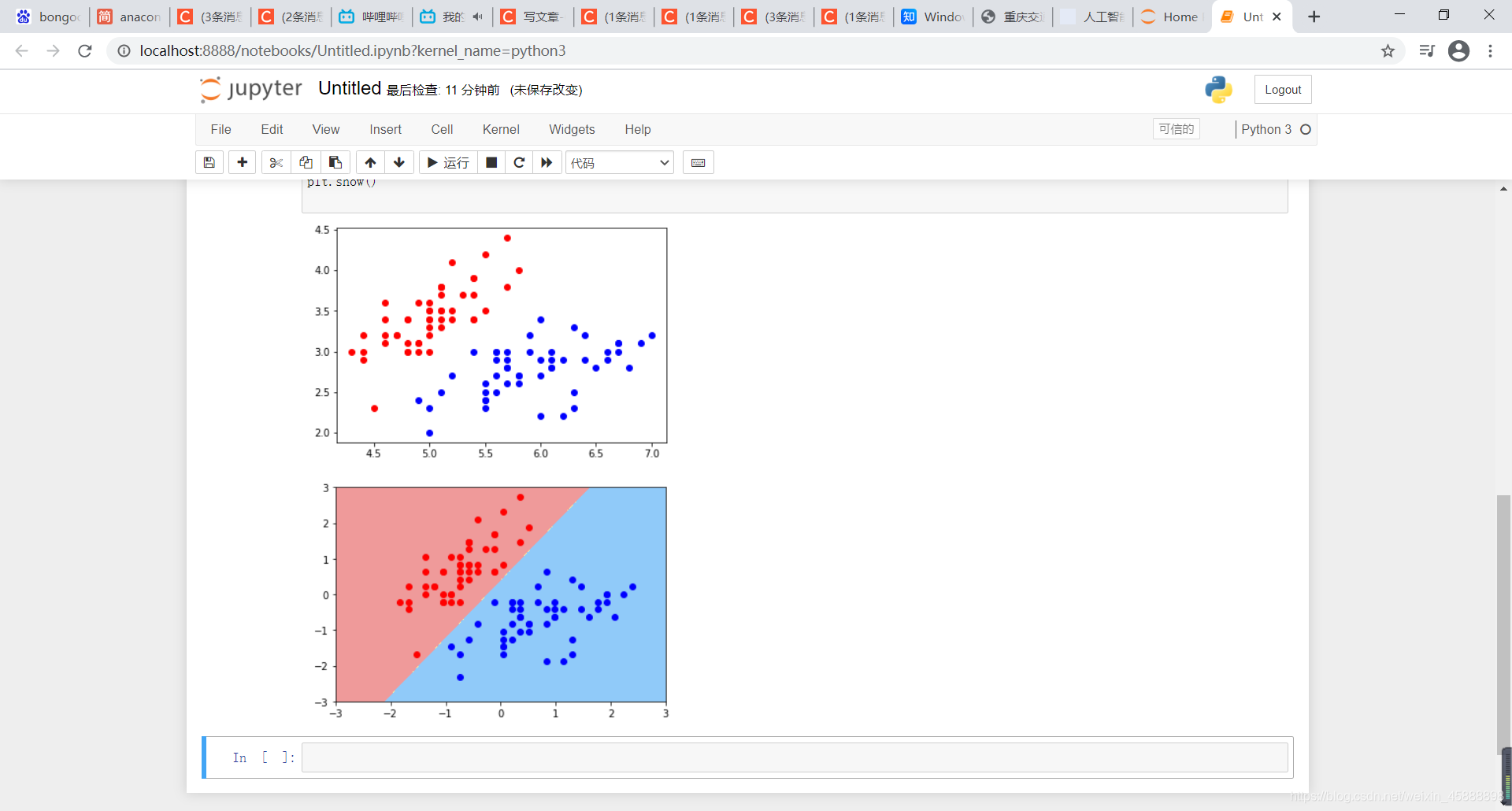The image size is (1512, 811).
Task: Open the Kernel menu
Action: click(501, 129)
